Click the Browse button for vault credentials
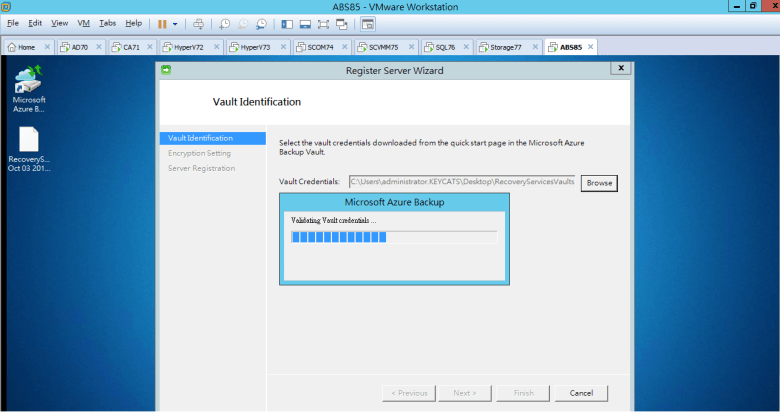The height and width of the screenshot is (412, 780). point(599,183)
